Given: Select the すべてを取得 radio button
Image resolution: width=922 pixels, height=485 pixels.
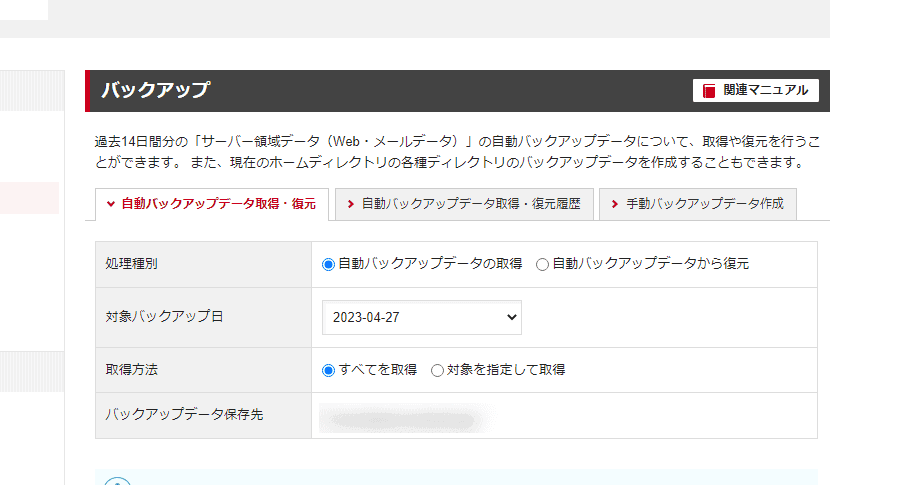Looking at the screenshot, I should (x=328, y=370).
